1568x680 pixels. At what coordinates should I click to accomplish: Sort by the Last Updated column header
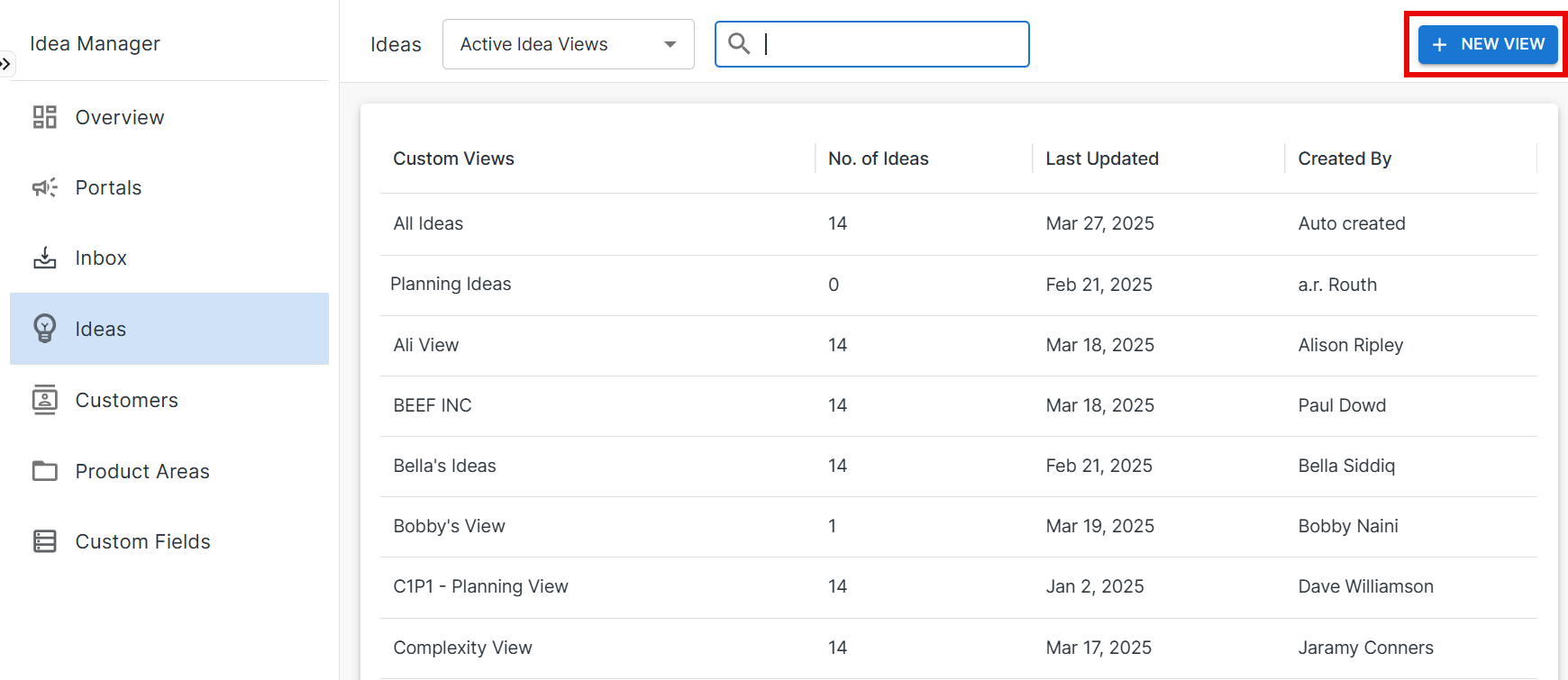1101,158
